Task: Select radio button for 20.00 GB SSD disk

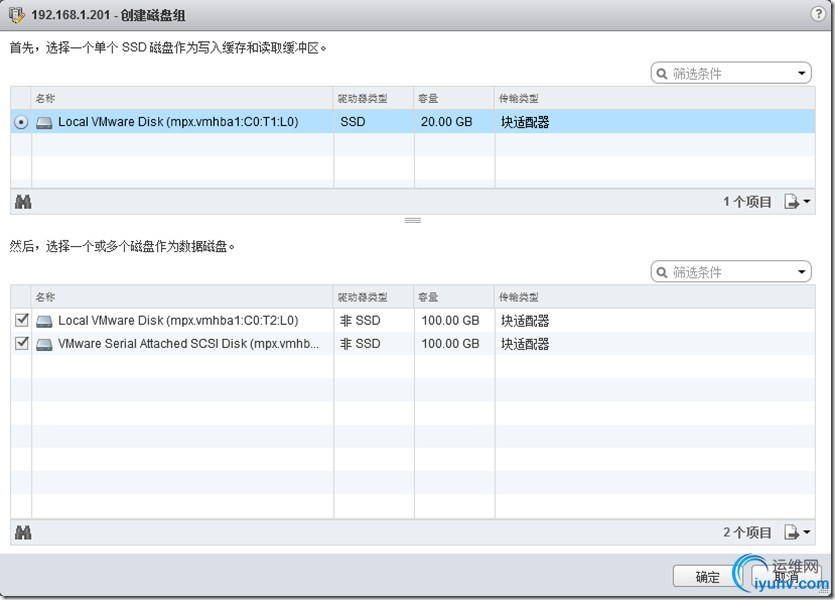Action: point(21,122)
